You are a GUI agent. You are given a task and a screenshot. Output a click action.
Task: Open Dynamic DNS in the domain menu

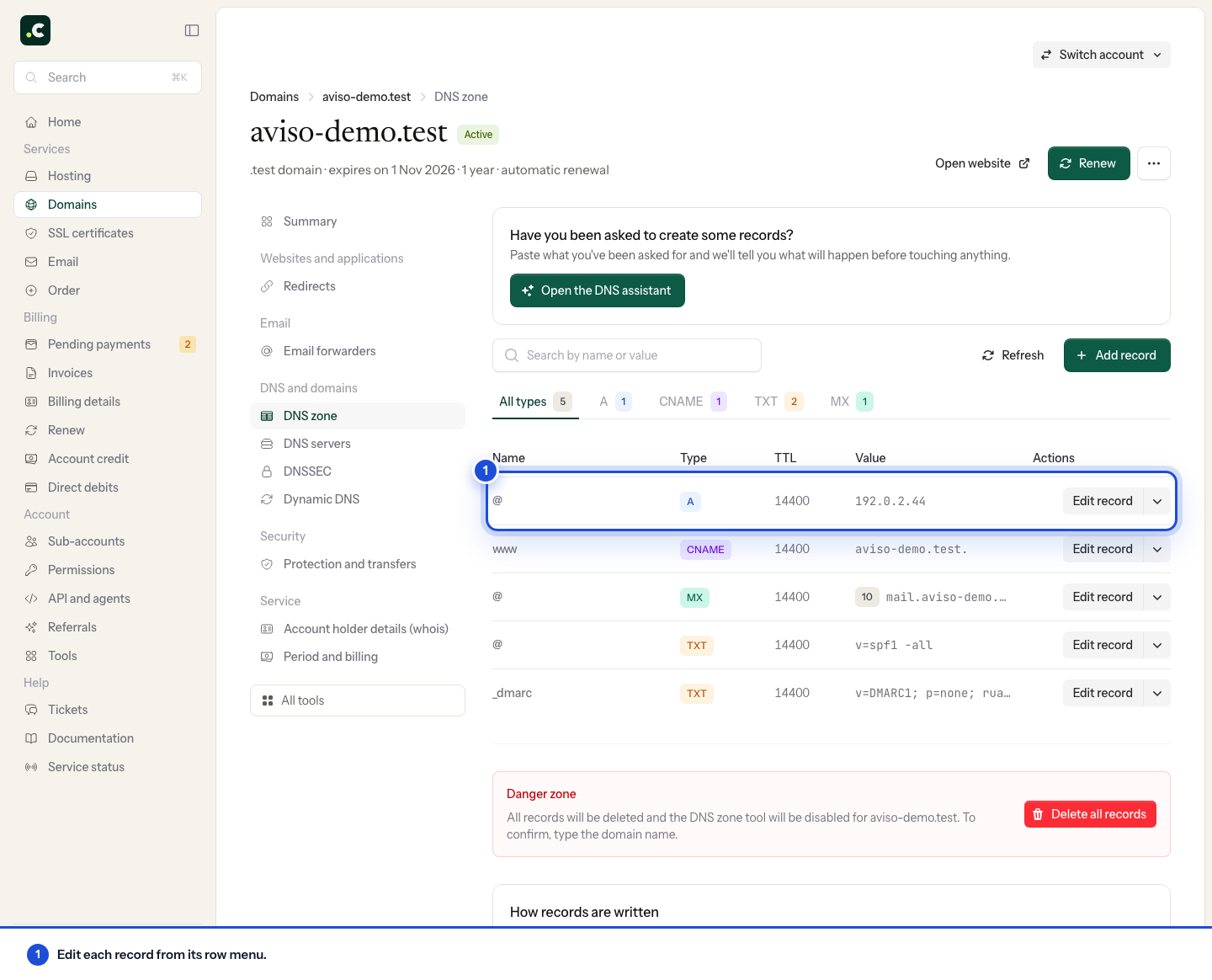[358, 499]
